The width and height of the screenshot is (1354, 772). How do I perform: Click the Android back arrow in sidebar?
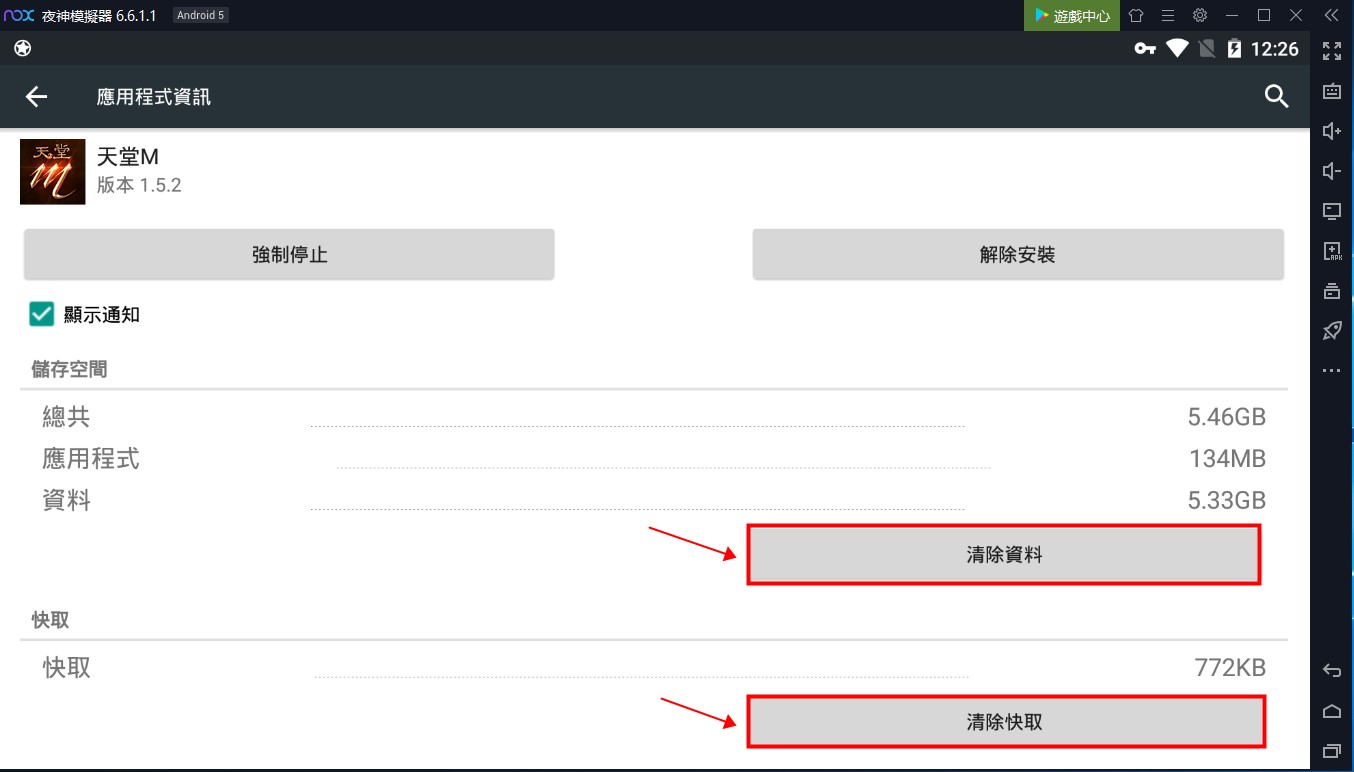(1331, 669)
